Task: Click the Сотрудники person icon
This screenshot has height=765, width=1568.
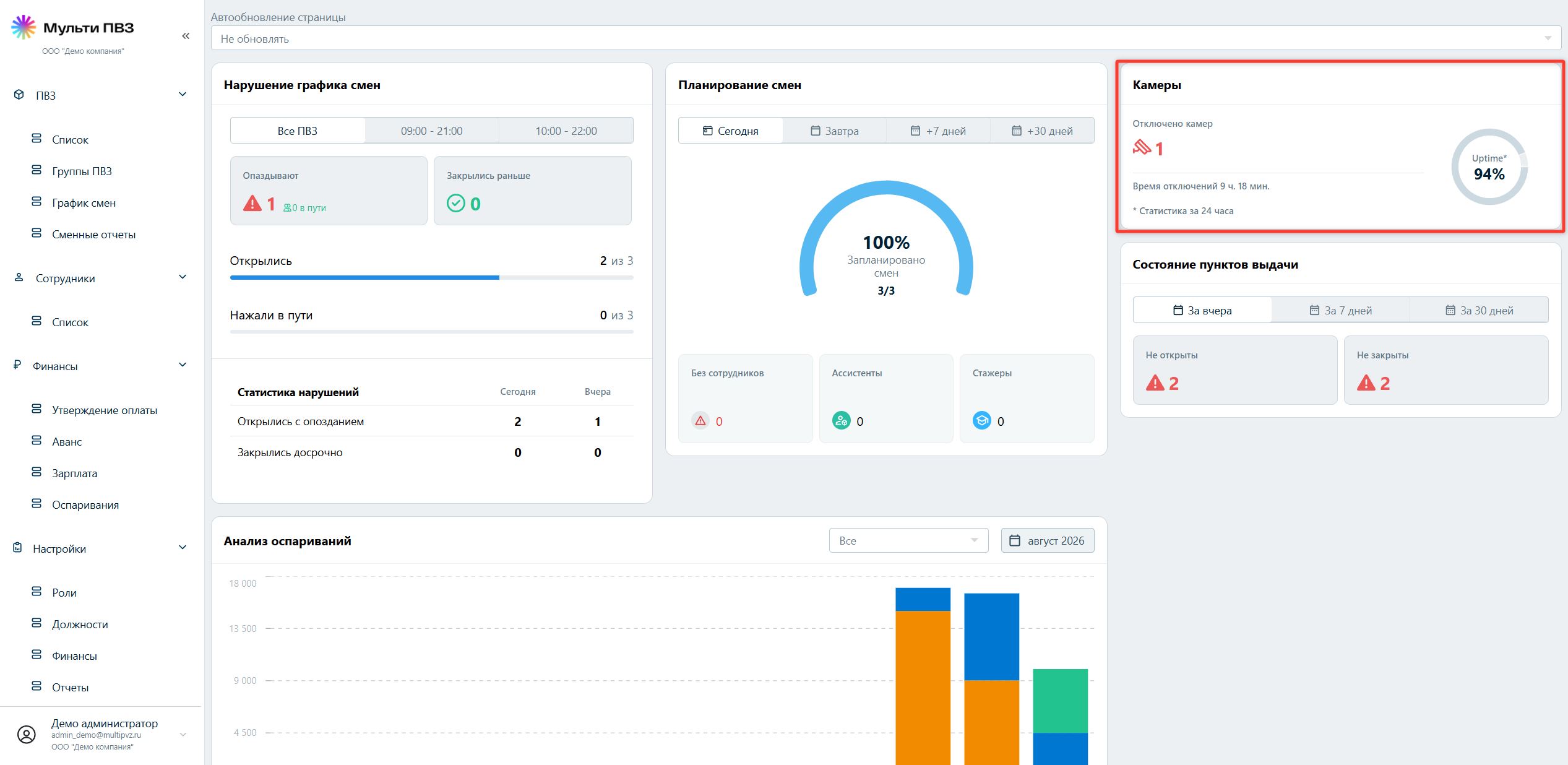Action: click(19, 278)
